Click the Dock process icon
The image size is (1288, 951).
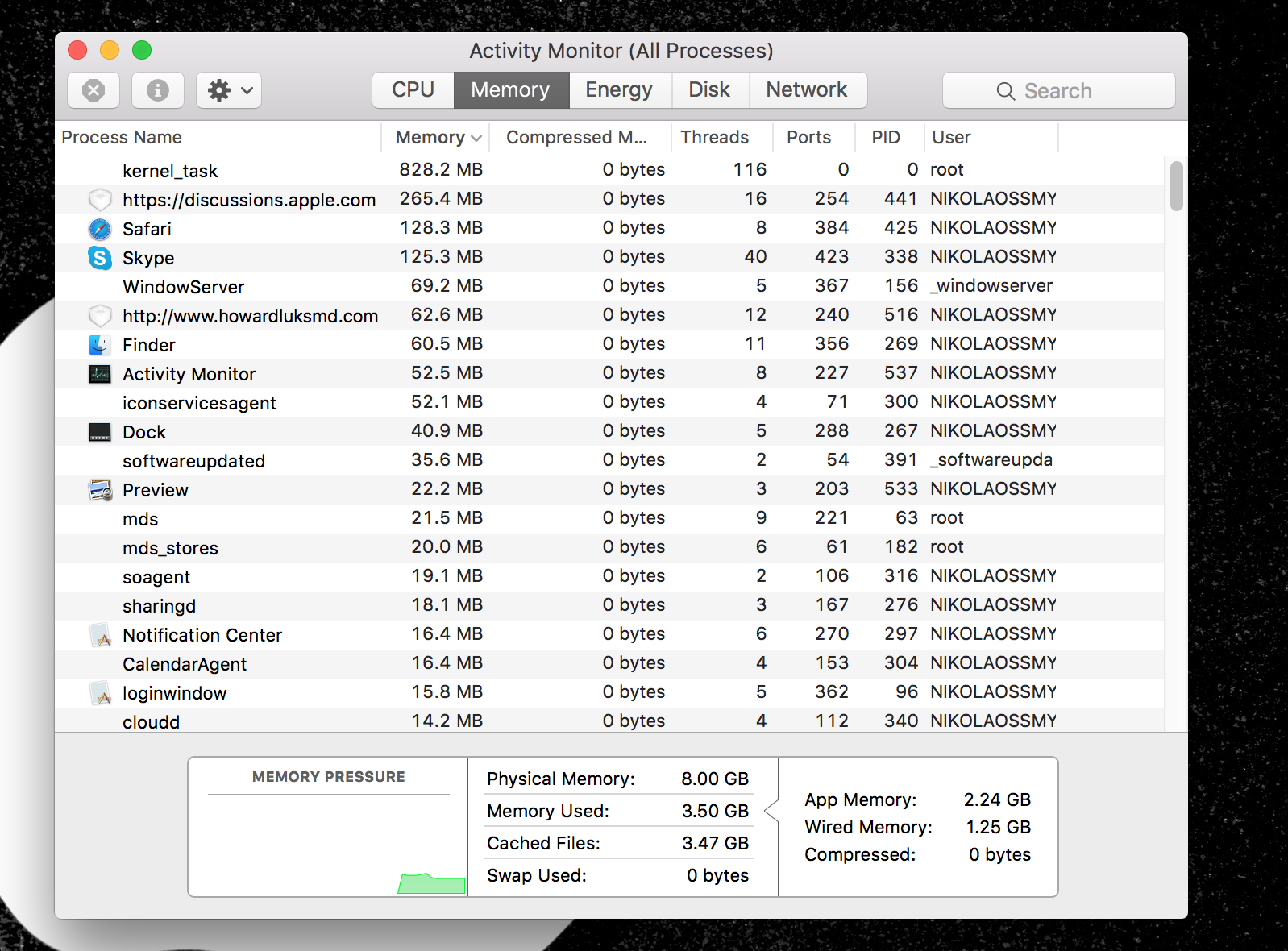tap(100, 432)
